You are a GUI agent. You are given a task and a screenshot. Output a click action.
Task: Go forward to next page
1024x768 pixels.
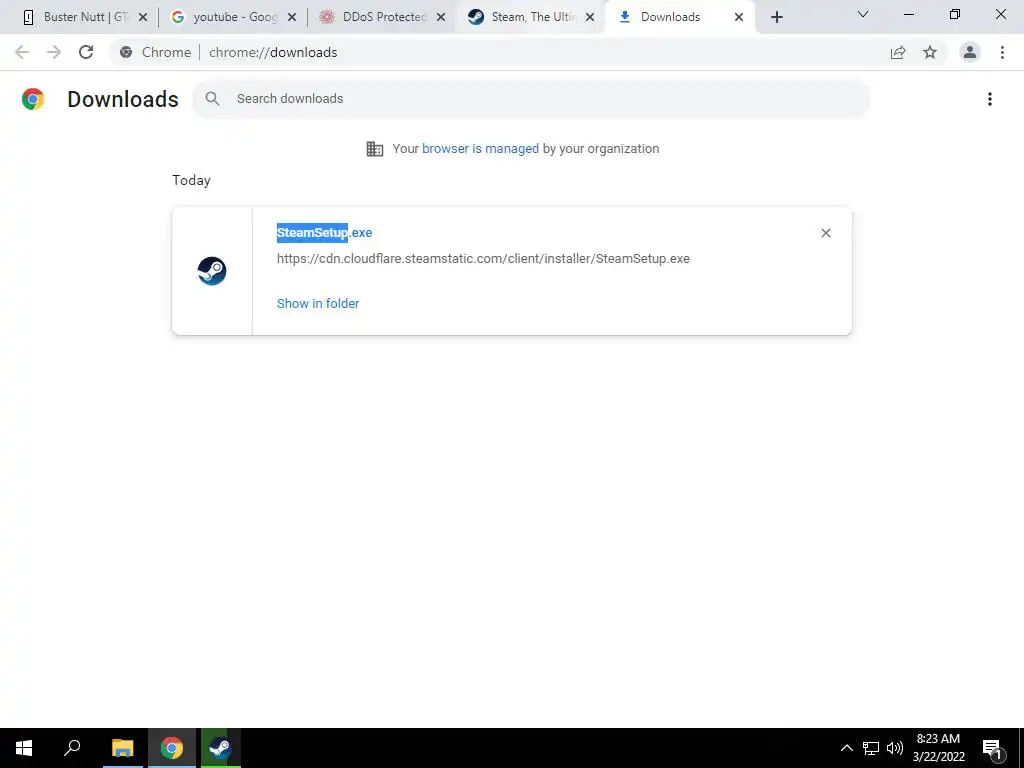pos(54,52)
